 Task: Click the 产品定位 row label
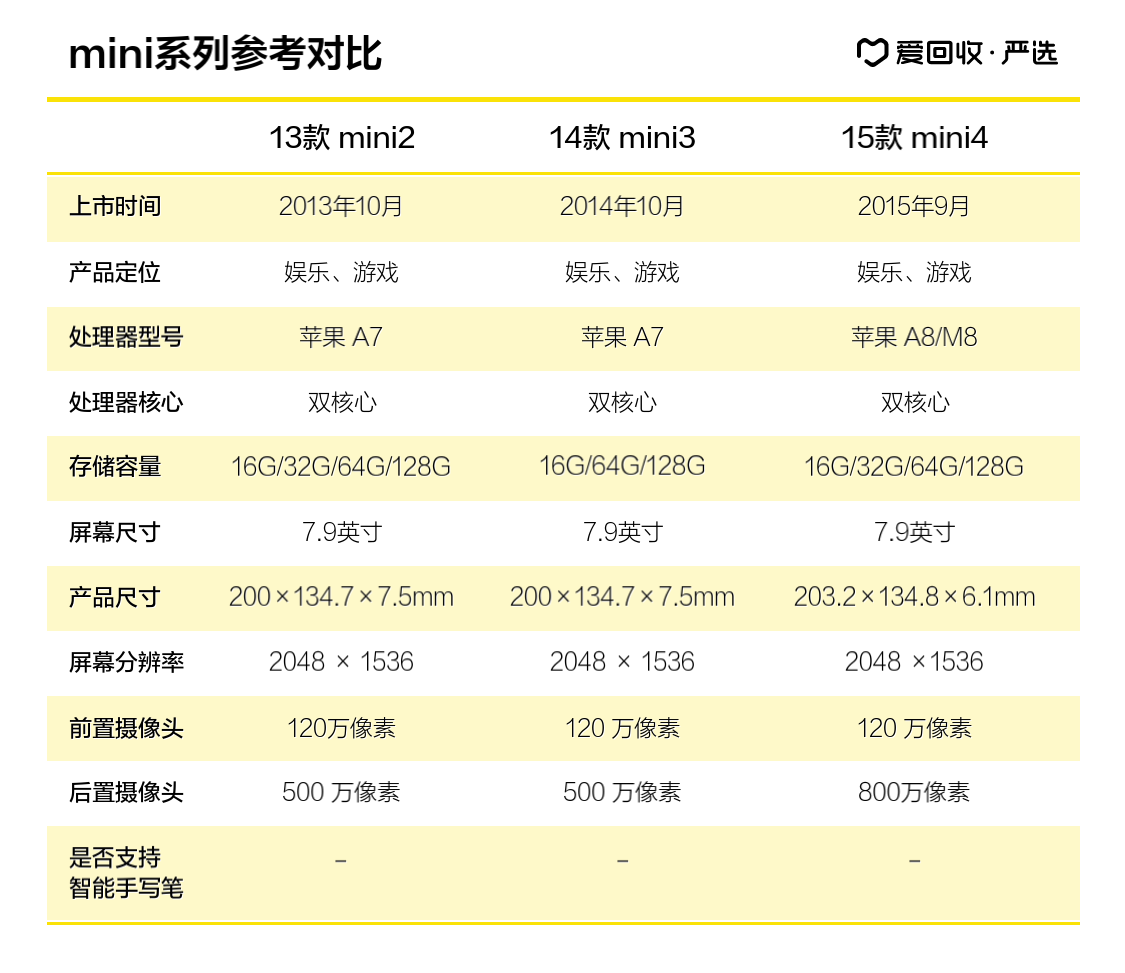[x=115, y=273]
